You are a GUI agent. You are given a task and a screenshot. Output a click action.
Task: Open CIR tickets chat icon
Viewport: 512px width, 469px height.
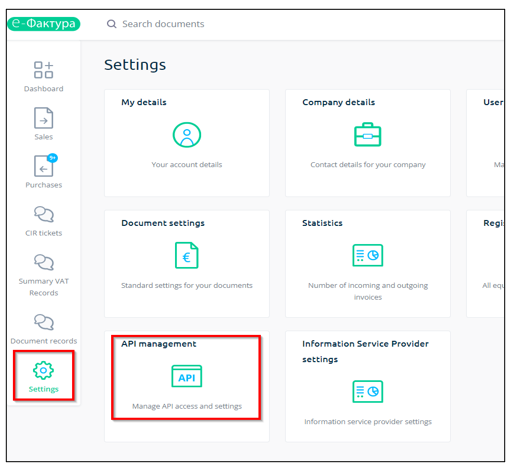[x=44, y=214]
